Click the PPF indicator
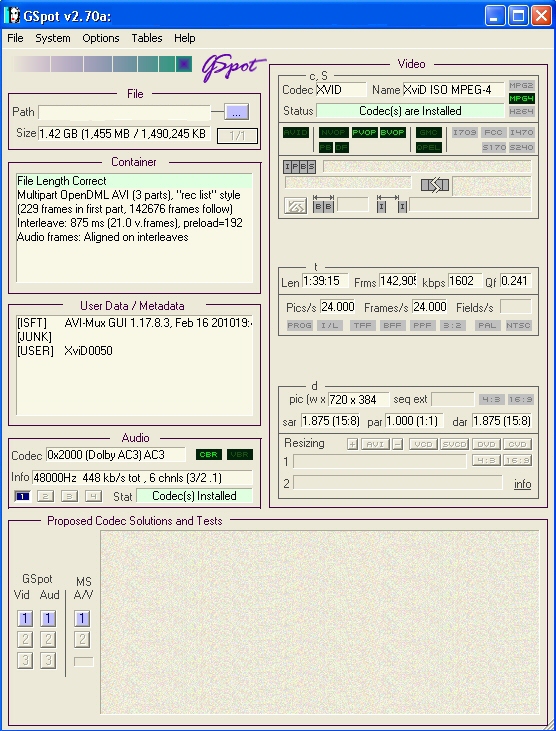 coord(423,325)
